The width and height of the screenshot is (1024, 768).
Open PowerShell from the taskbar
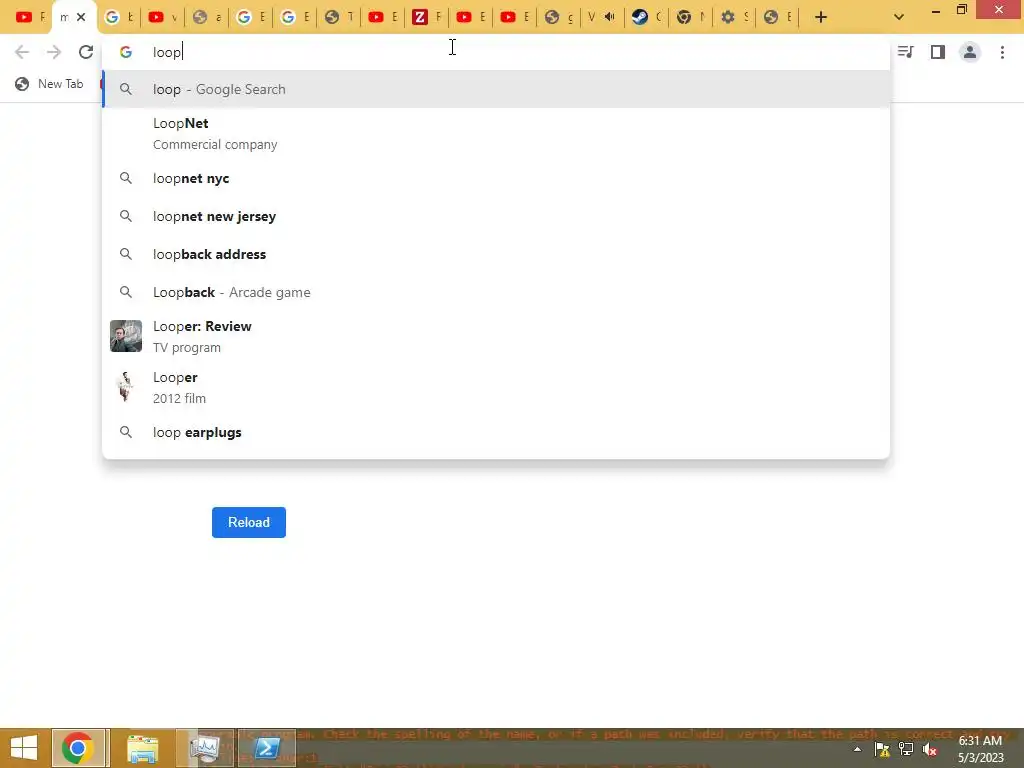pyautogui.click(x=267, y=748)
